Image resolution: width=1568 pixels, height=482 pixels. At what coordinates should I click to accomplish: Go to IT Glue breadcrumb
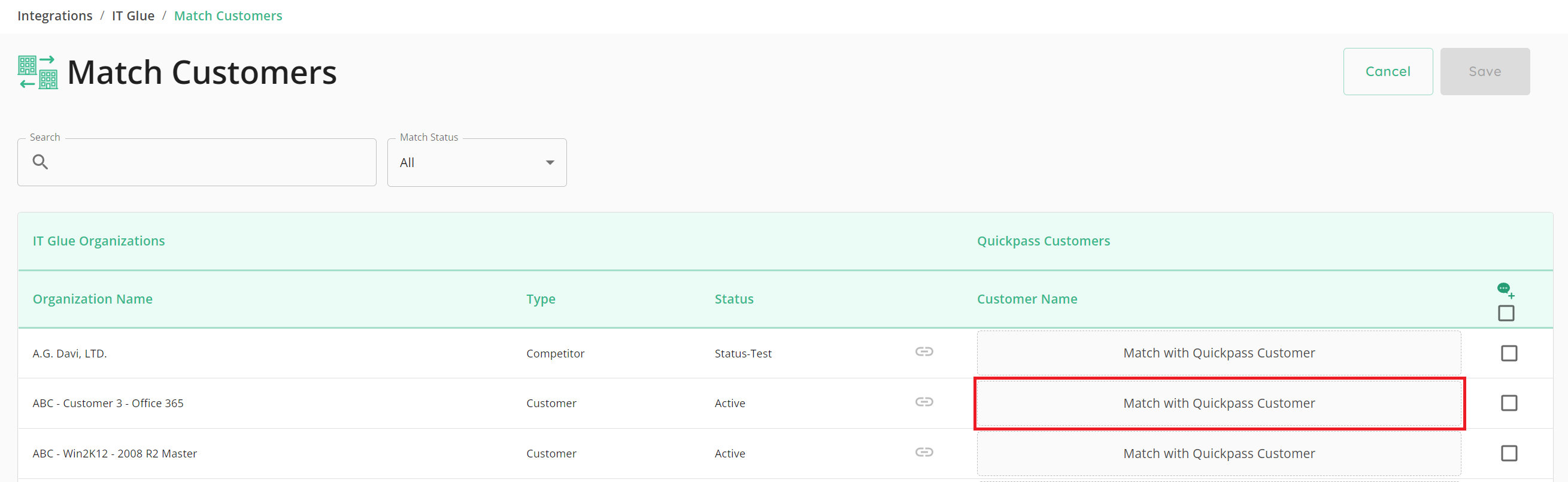134,16
